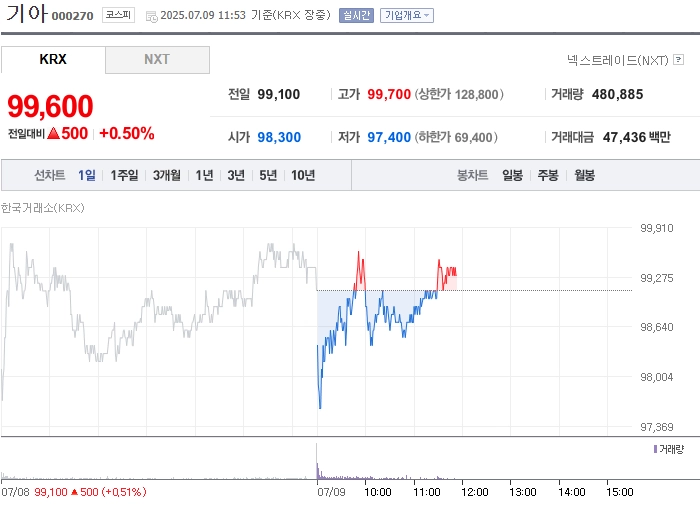Select the 1주일 line chart period

click(124, 175)
